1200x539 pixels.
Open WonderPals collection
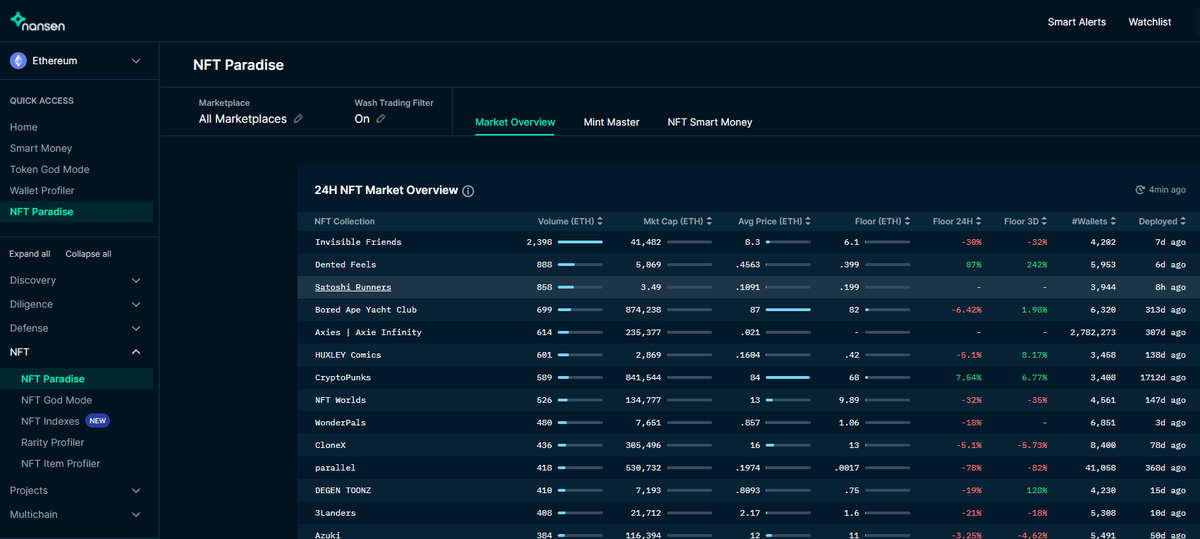coord(340,423)
